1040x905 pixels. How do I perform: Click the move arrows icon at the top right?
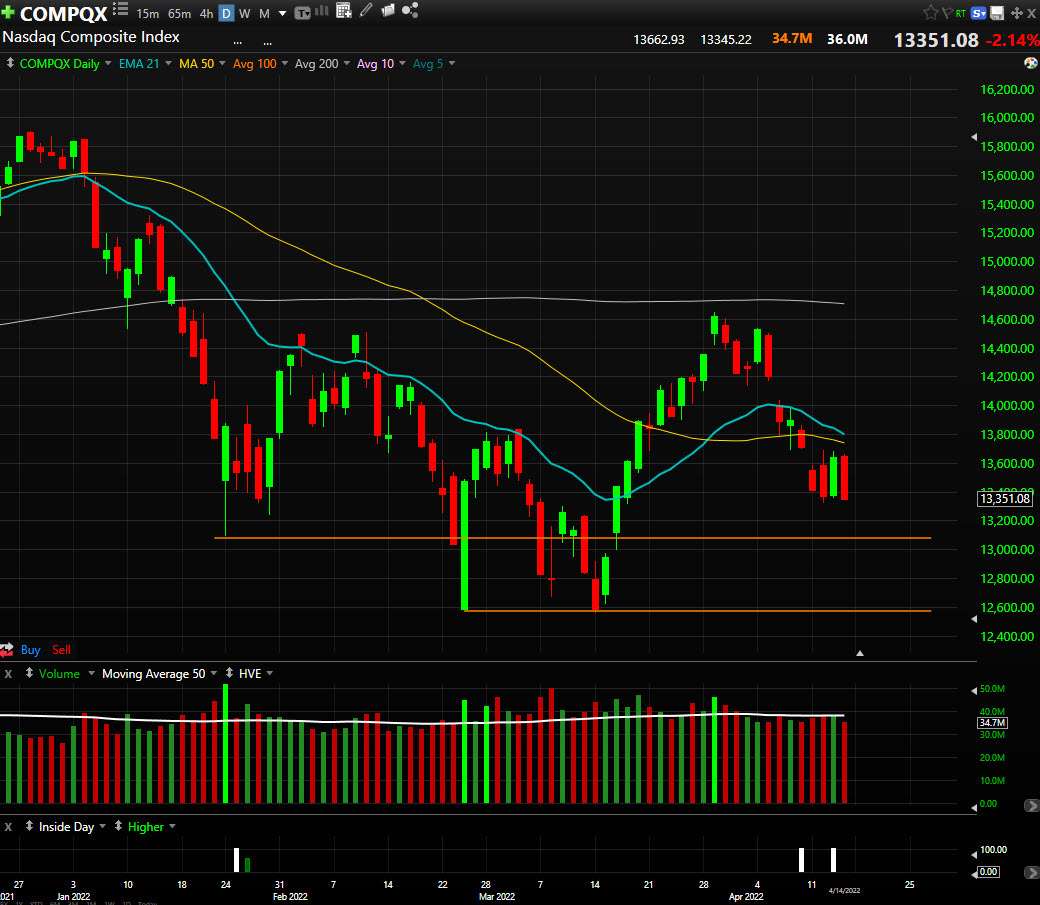tap(1016, 13)
